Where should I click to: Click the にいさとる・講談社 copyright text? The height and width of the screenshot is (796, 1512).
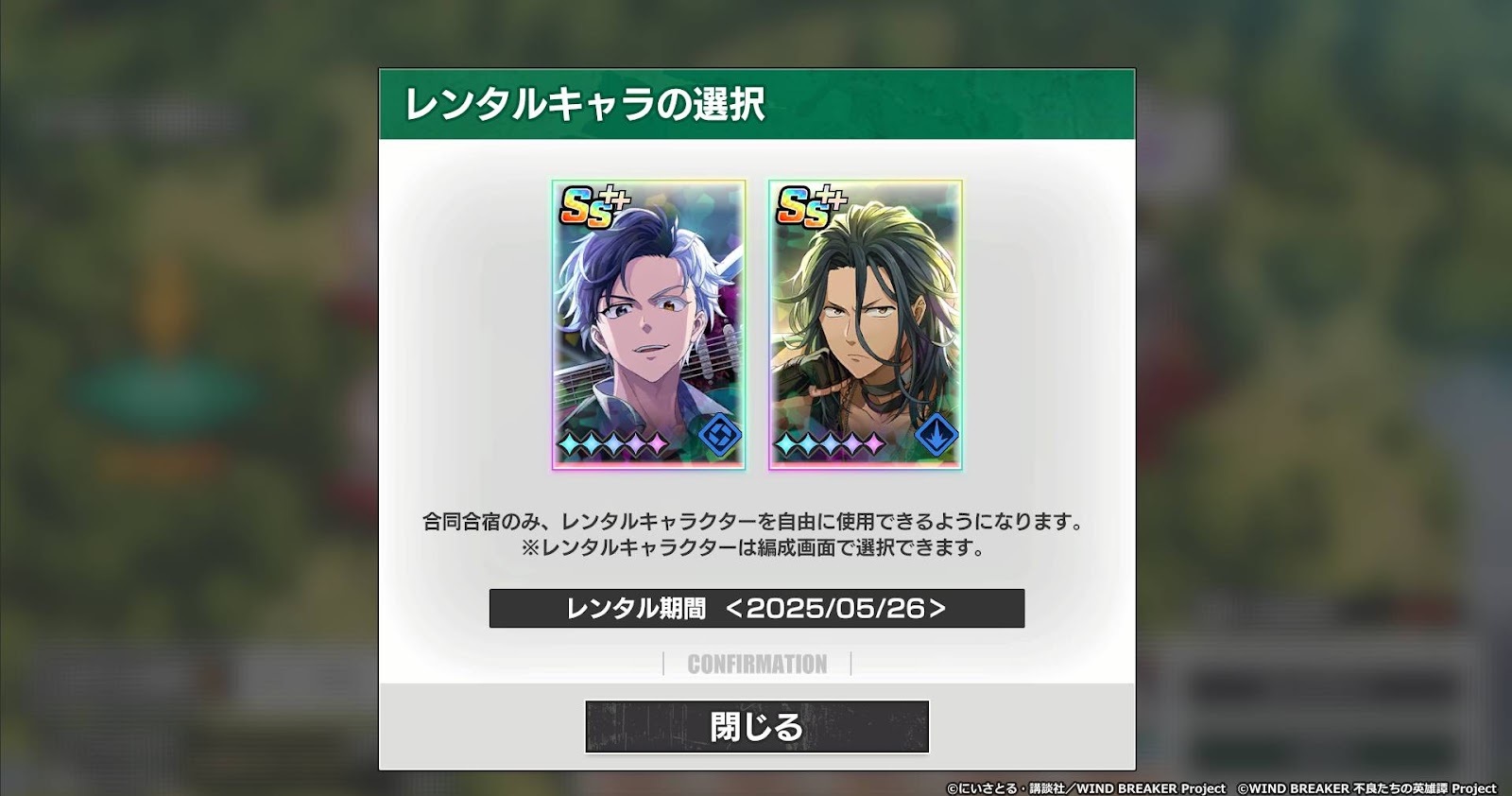[x=1087, y=787]
